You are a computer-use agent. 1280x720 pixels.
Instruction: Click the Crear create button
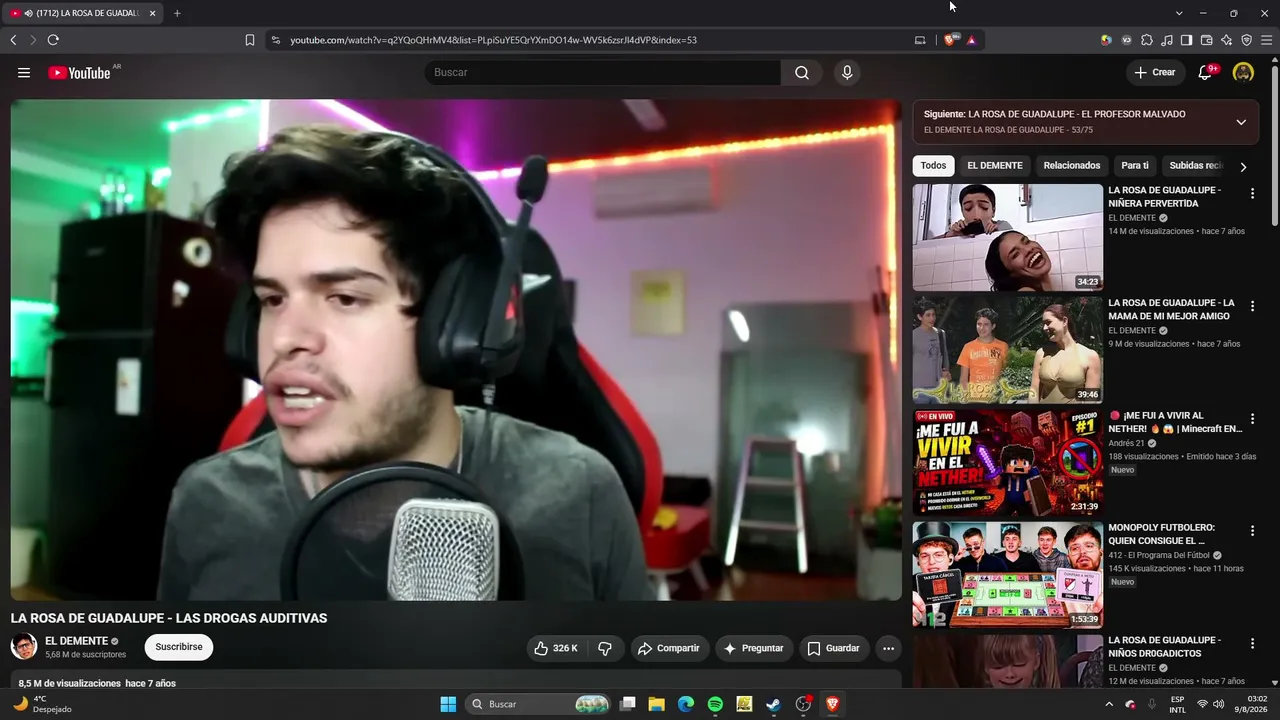pyautogui.click(x=1155, y=72)
